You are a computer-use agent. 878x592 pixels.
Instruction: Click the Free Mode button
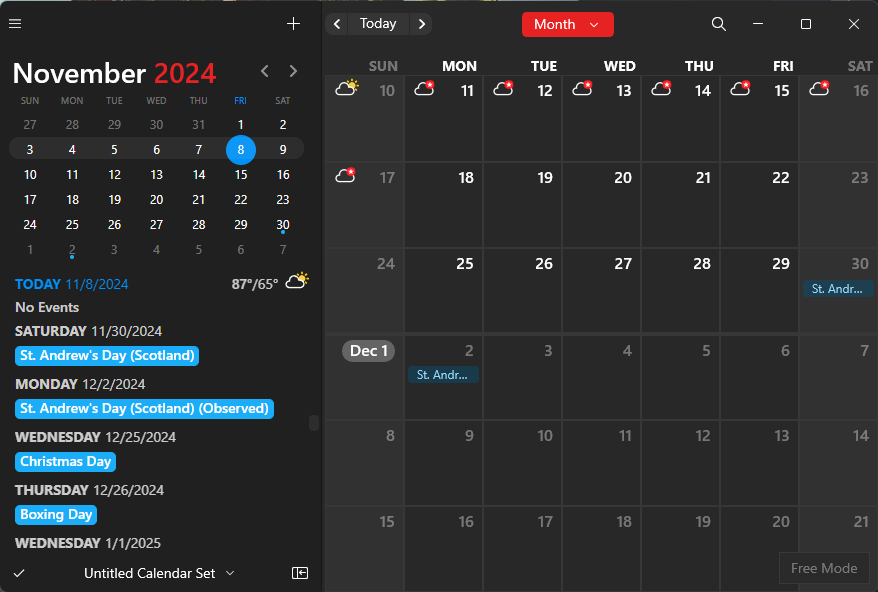(823, 568)
